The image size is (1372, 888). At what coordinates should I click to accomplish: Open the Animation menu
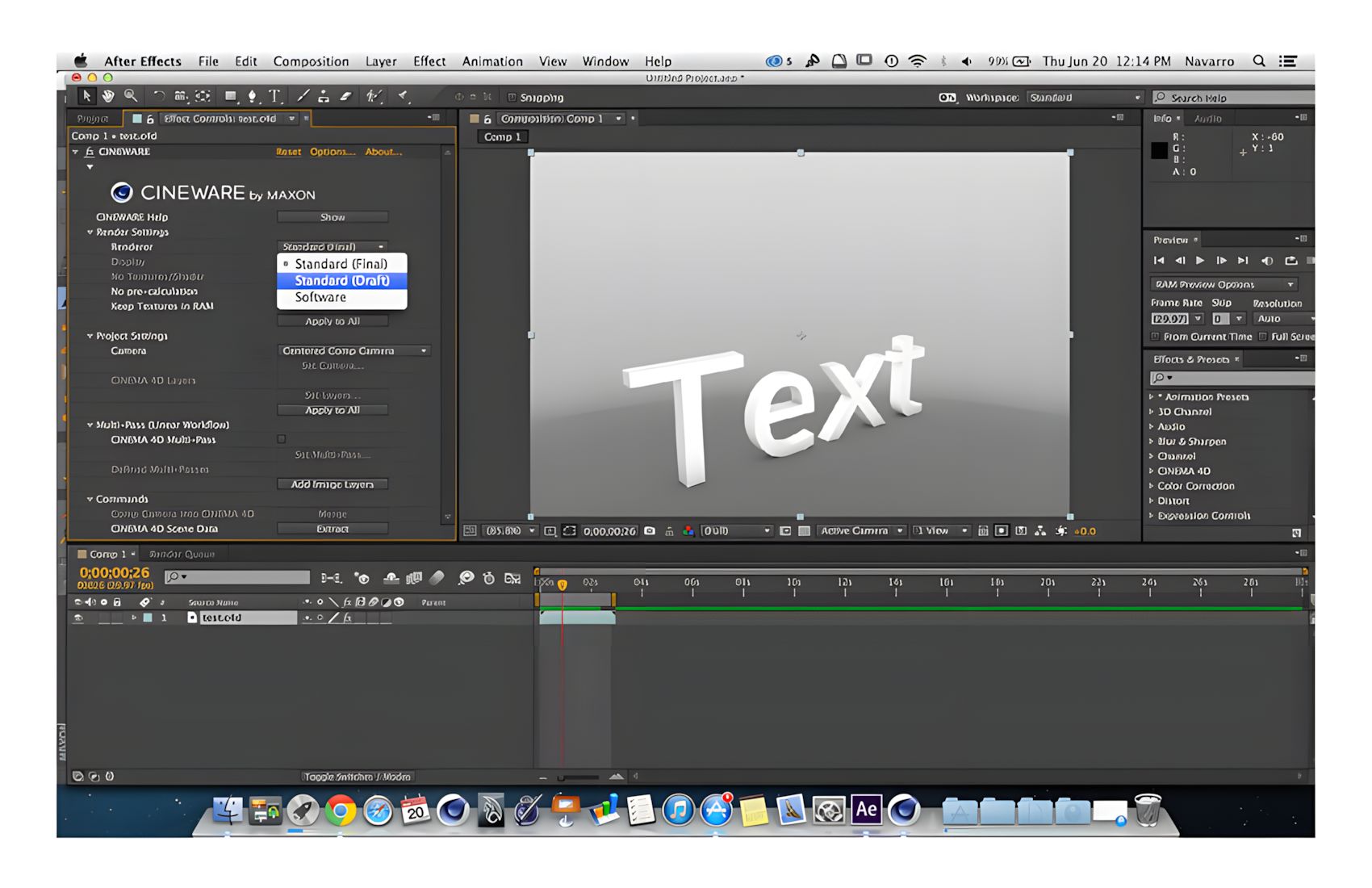[x=492, y=61]
